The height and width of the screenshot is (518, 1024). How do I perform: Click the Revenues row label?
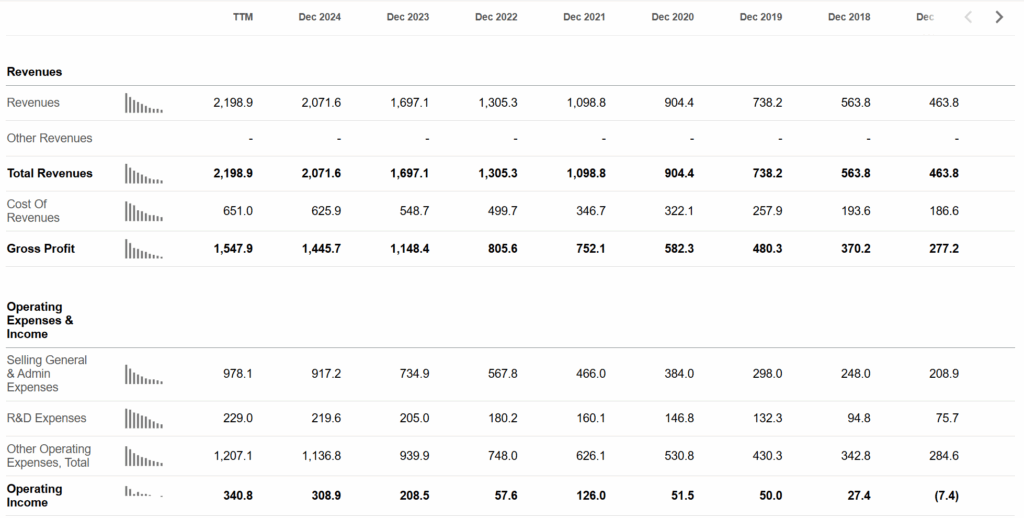pyautogui.click(x=33, y=103)
